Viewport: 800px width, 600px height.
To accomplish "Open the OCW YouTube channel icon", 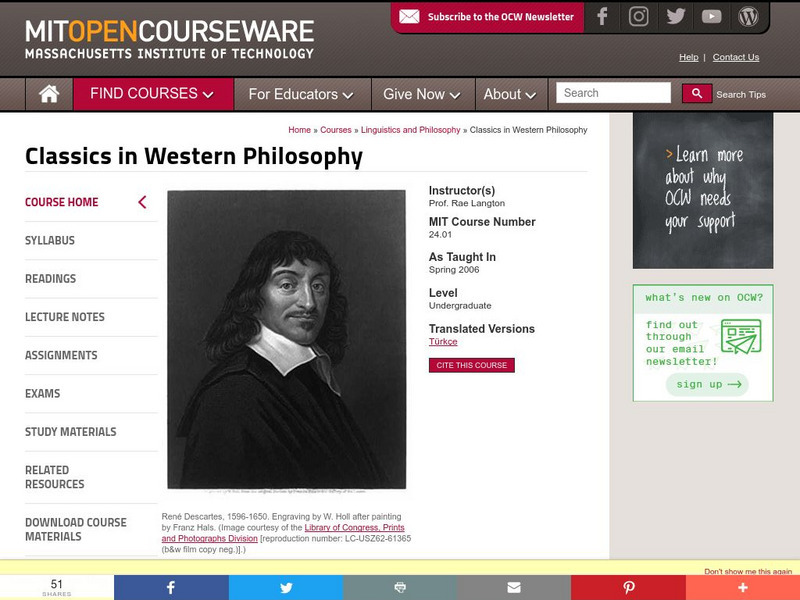I will coord(711,17).
